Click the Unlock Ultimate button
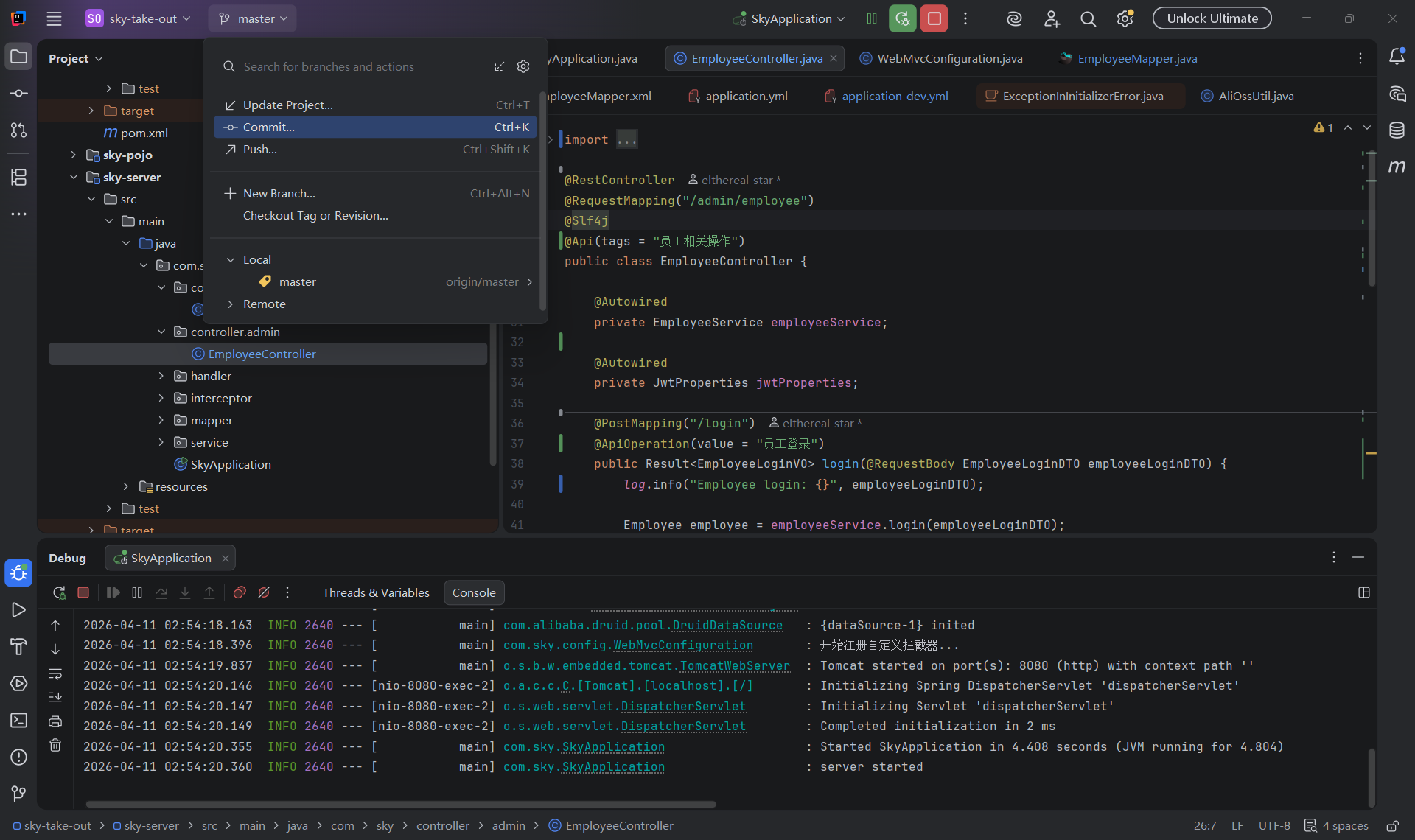This screenshot has width=1415, height=840. point(1212,18)
